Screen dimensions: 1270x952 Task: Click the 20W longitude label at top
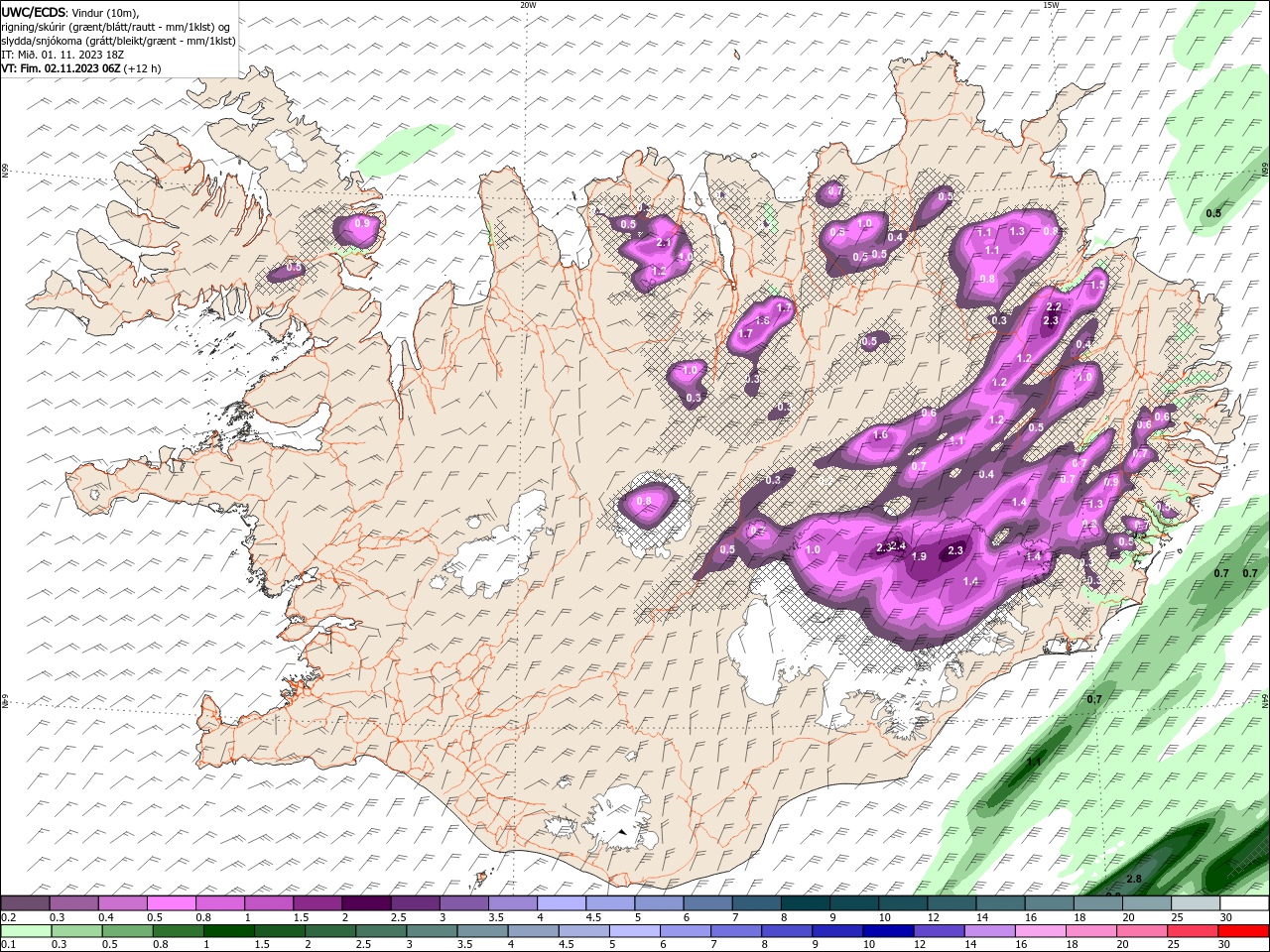pos(528,5)
